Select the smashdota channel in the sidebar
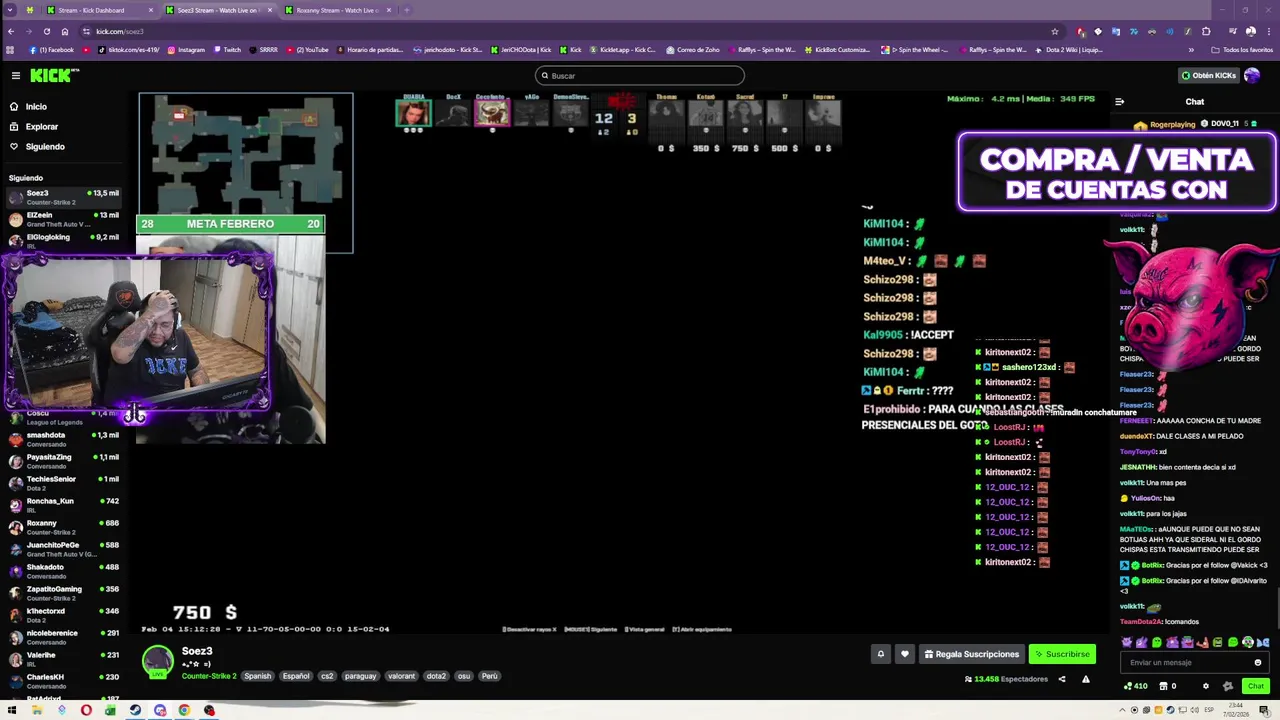Viewport: 1280px width, 720px height. pyautogui.click(x=64, y=439)
